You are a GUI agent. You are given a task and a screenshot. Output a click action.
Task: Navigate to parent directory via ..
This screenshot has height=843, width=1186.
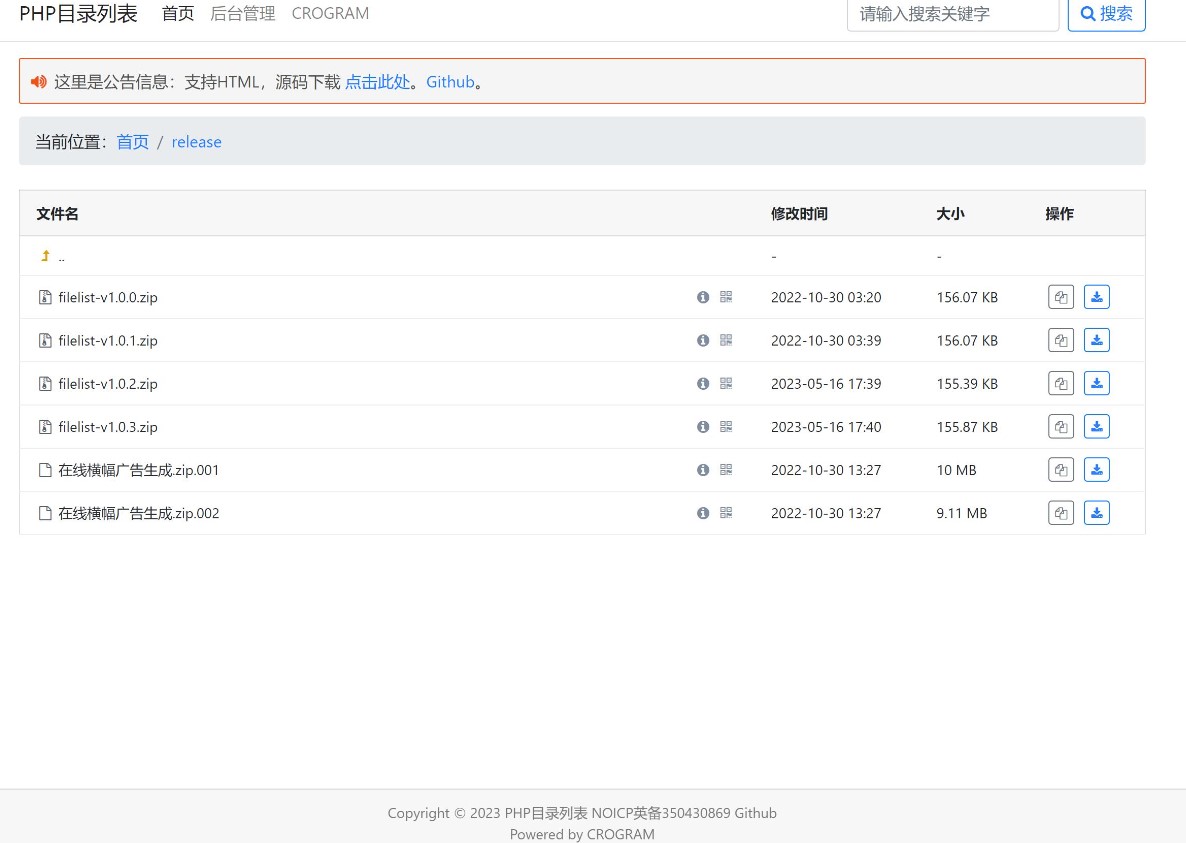(52, 256)
